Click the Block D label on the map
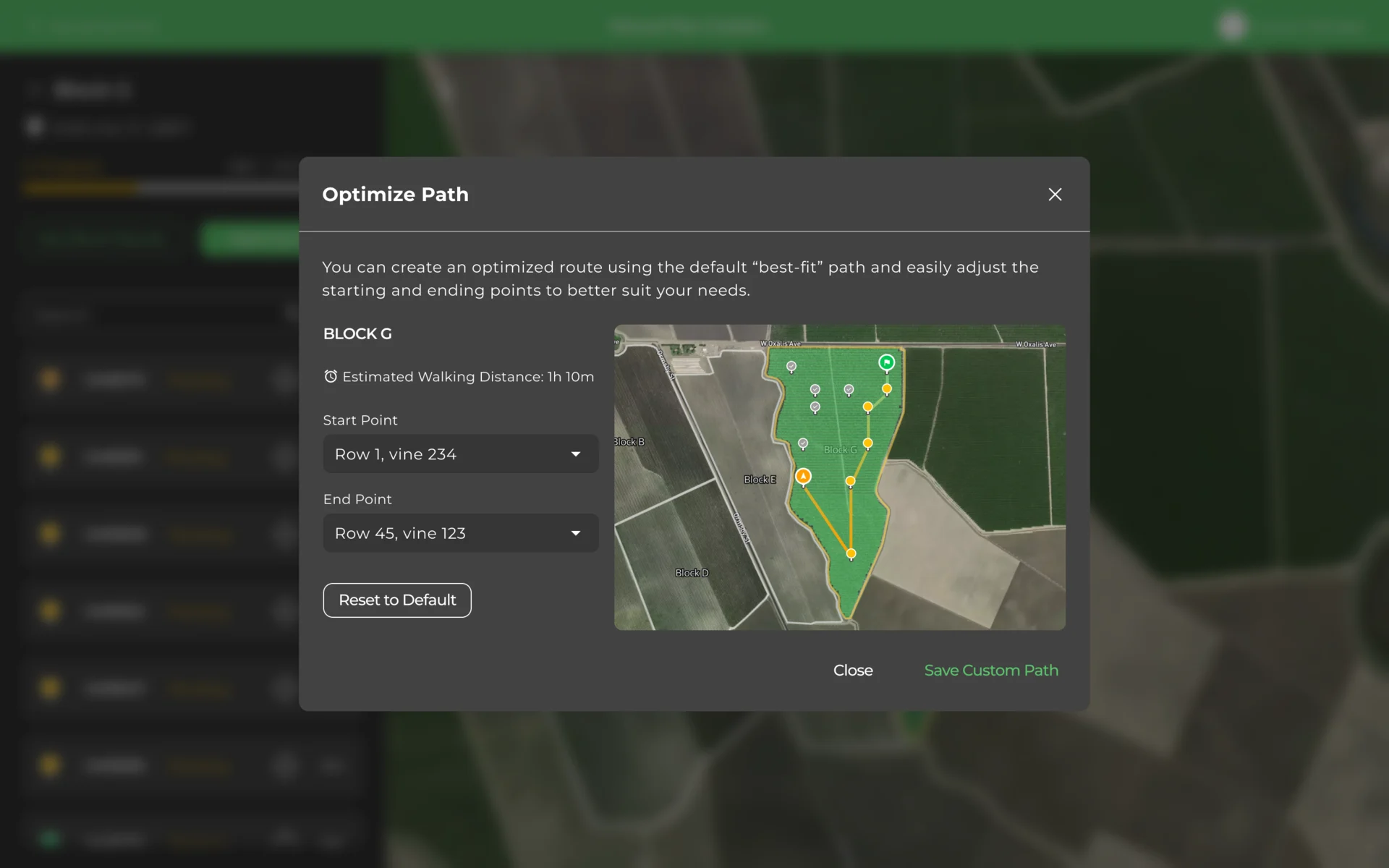1389x868 pixels. [x=692, y=573]
